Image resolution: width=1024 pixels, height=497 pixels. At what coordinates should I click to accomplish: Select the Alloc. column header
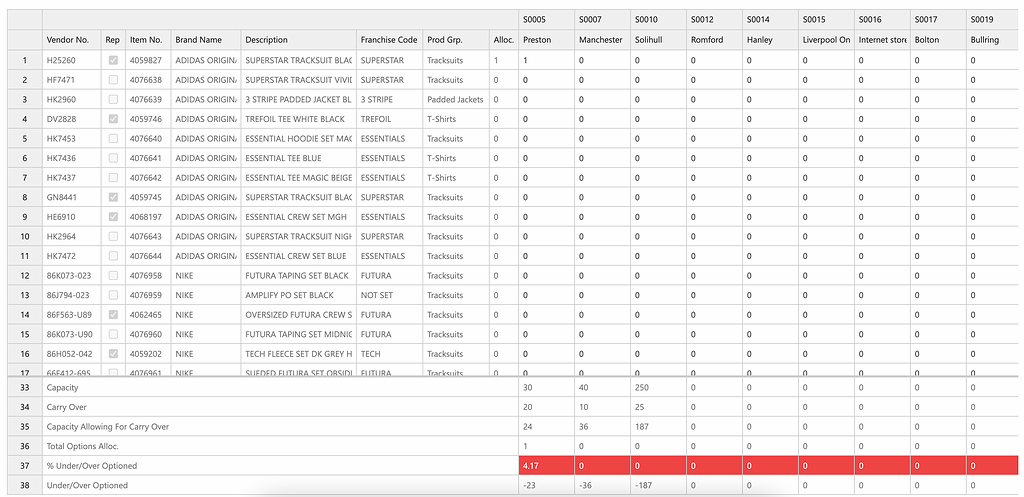pos(504,40)
